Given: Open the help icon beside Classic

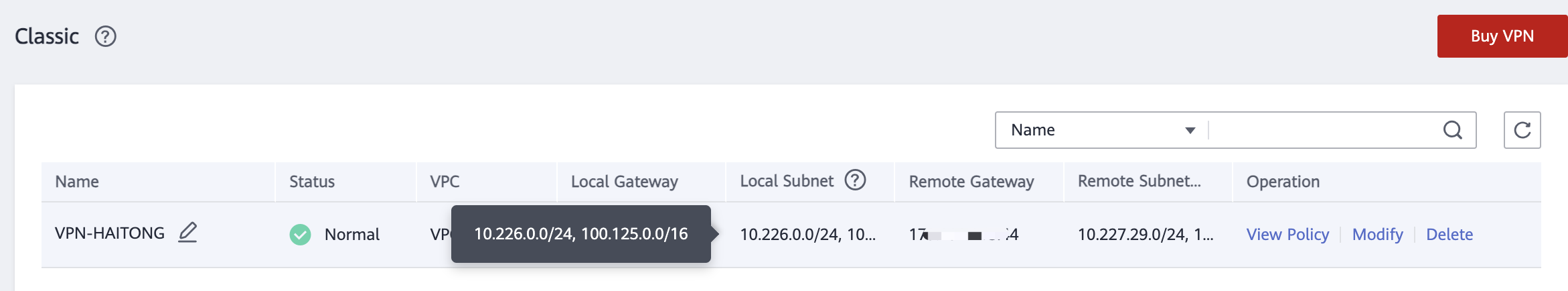Looking at the screenshot, I should tap(106, 36).
